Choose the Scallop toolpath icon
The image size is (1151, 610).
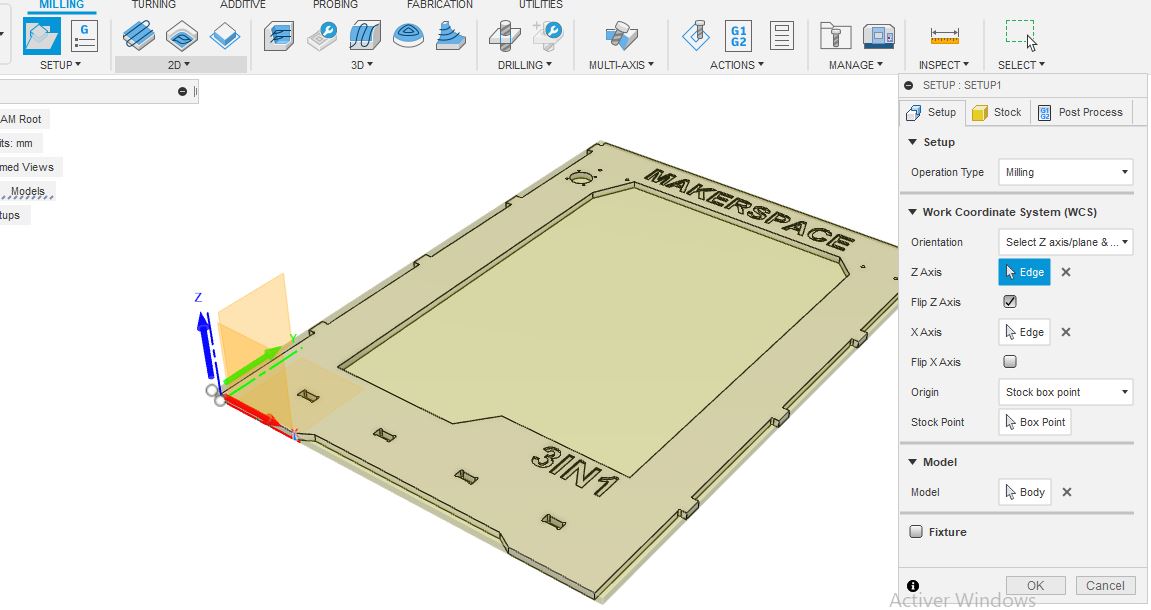[451, 35]
